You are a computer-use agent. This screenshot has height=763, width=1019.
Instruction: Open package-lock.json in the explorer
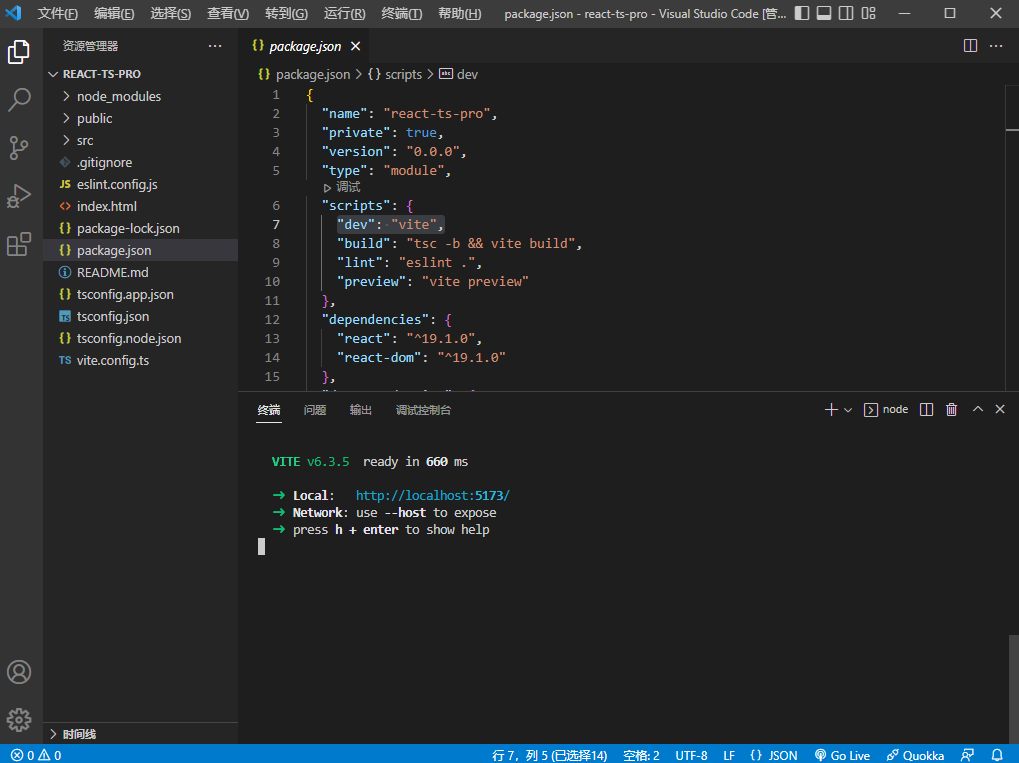click(140, 228)
